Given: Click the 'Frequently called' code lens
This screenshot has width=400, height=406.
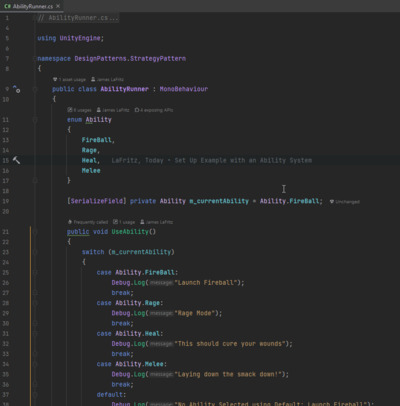Looking at the screenshot, I should (88, 222).
